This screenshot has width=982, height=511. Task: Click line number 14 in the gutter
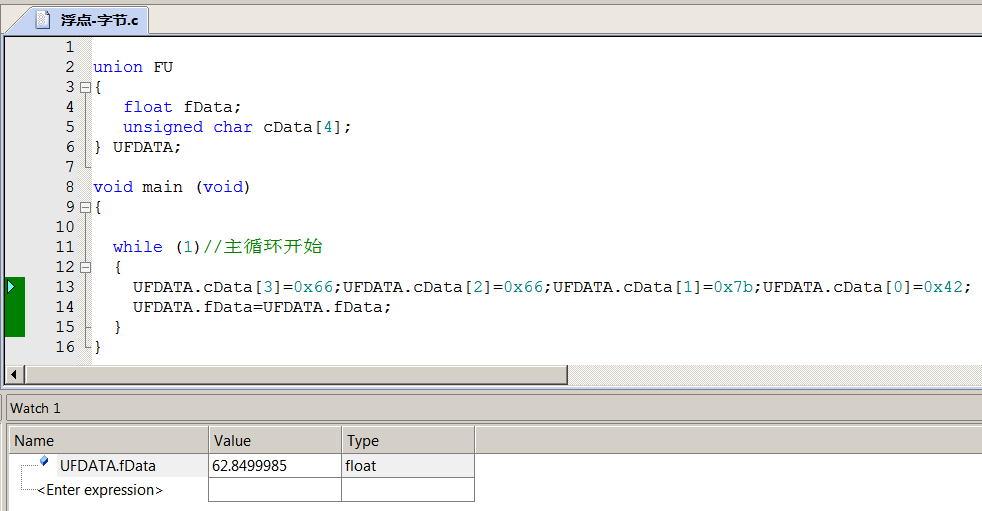pyautogui.click(x=65, y=307)
